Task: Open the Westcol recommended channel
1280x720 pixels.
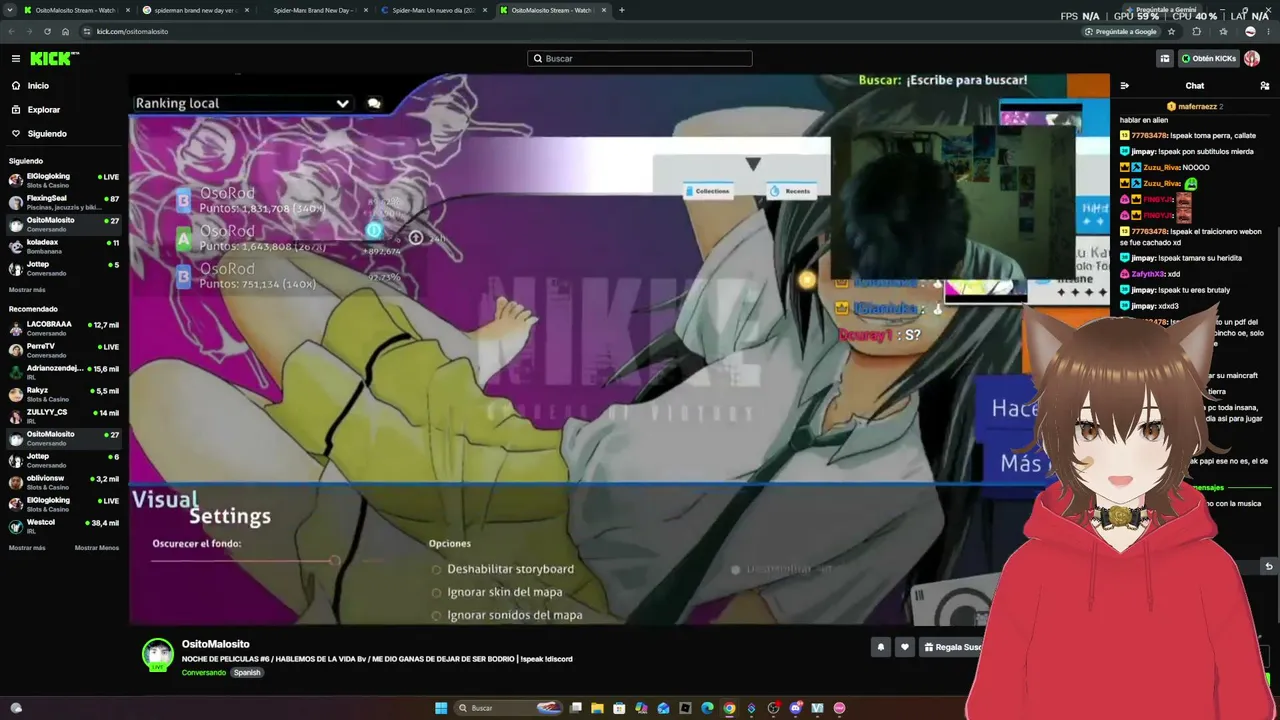Action: (64, 526)
